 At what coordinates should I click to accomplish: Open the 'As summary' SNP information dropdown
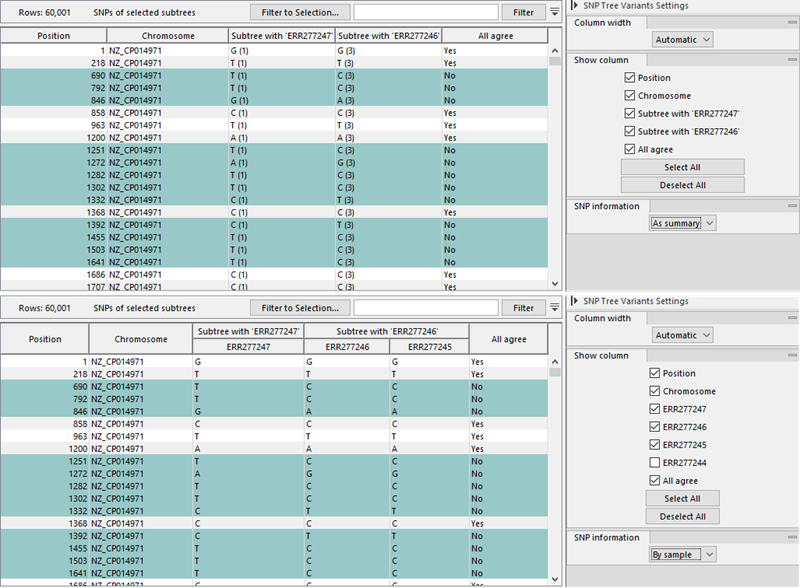coord(682,224)
